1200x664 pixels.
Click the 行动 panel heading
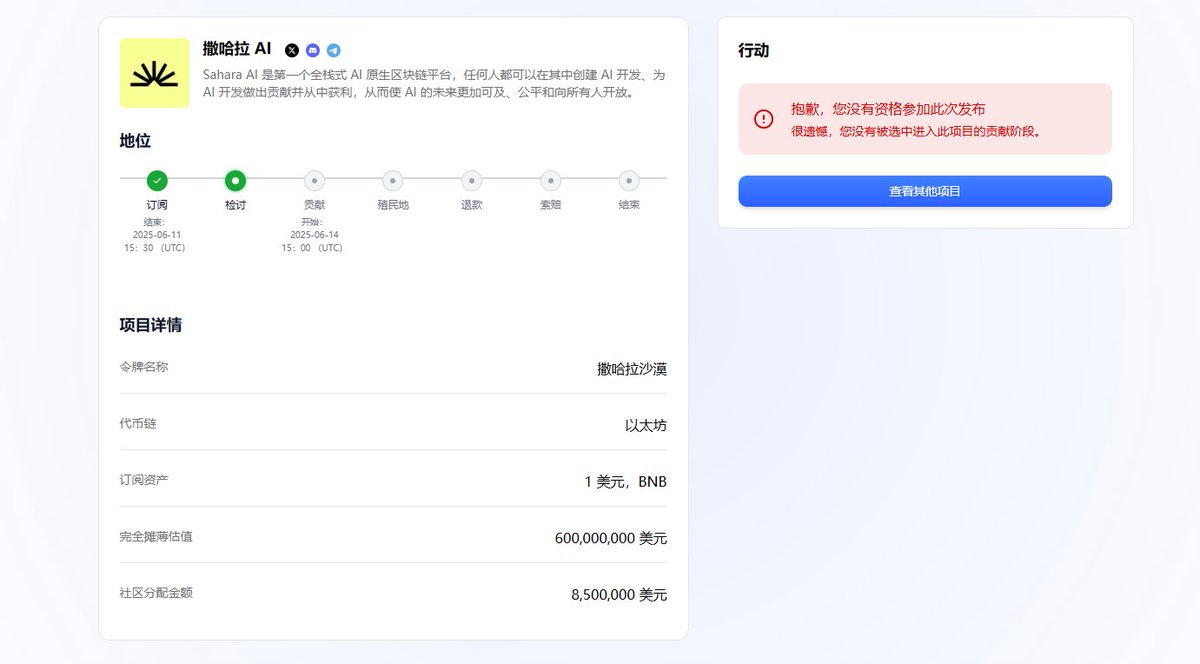click(x=754, y=50)
